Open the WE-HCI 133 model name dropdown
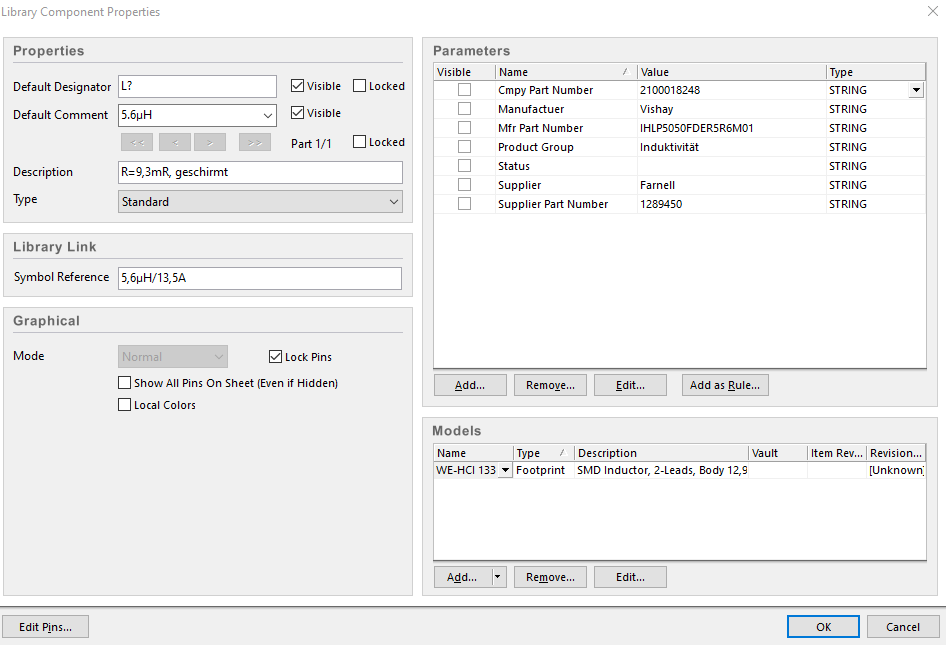 tap(505, 470)
